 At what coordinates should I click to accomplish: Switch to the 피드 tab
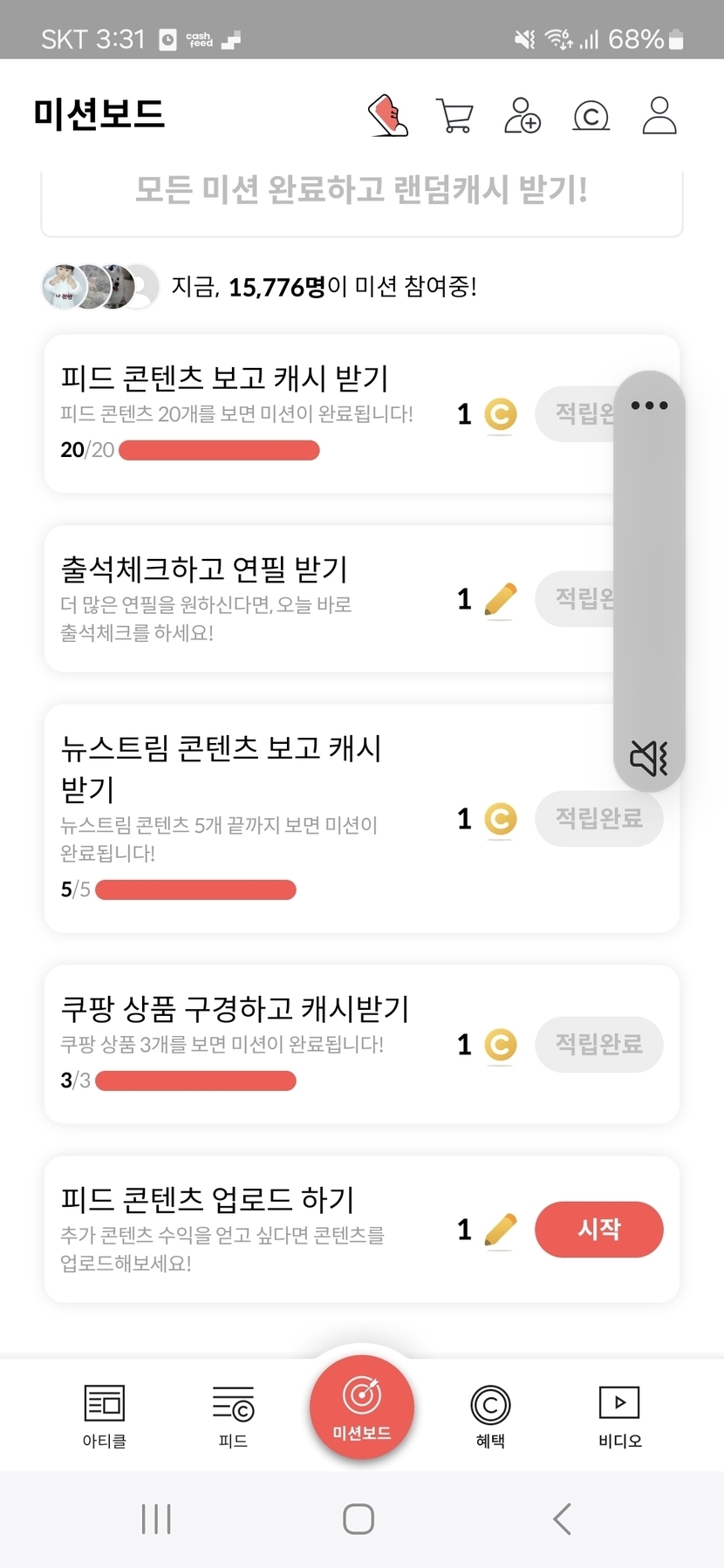click(233, 1415)
